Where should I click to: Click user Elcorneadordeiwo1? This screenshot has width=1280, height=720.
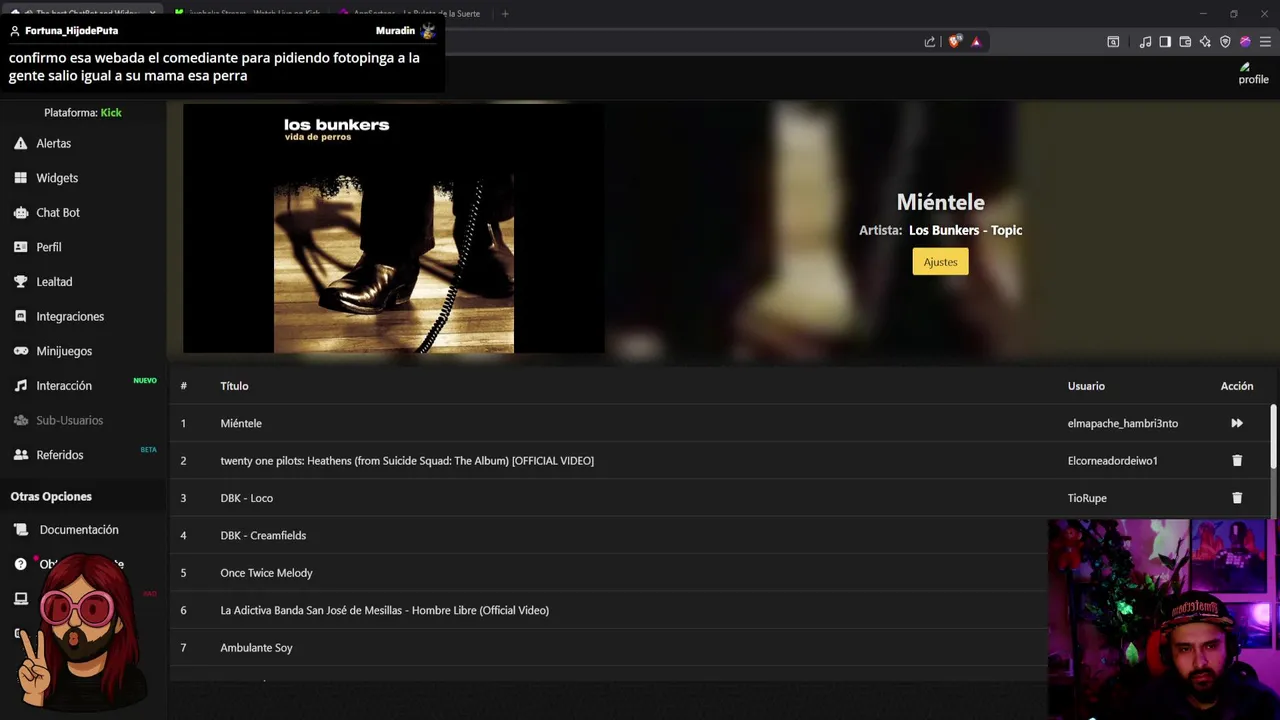tap(1112, 461)
